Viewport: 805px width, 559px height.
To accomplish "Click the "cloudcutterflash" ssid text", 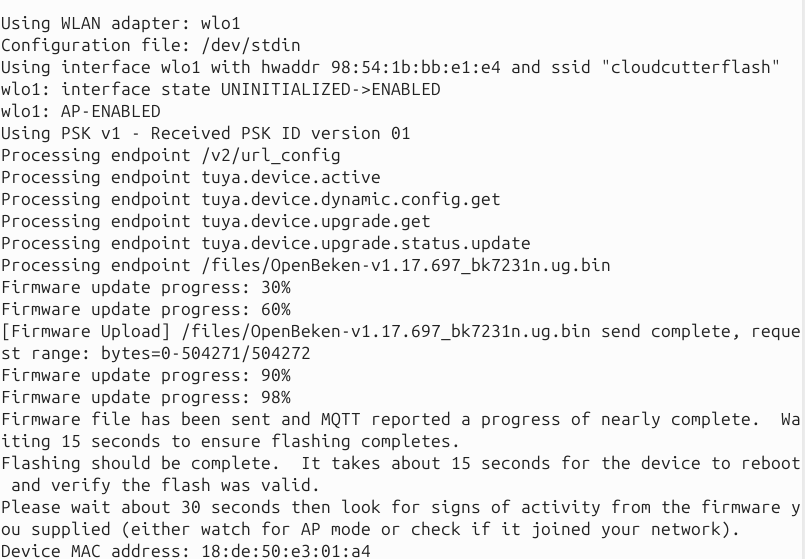I will pos(689,67).
